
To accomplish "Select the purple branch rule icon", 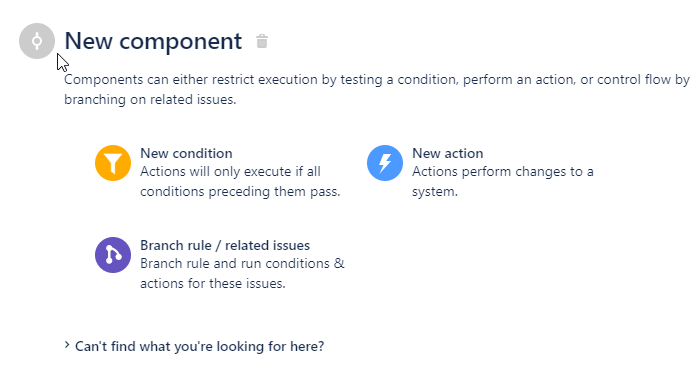I will tap(113, 255).
